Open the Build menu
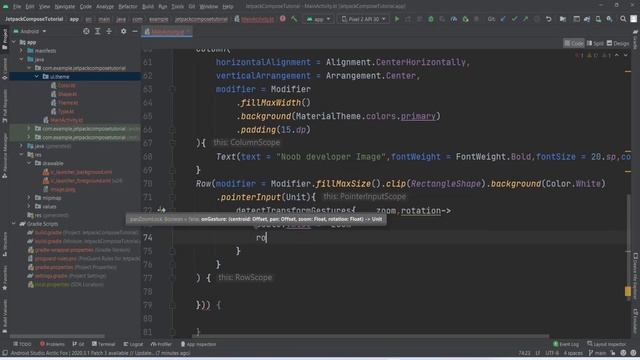The width and height of the screenshot is (640, 360). (148, 7)
